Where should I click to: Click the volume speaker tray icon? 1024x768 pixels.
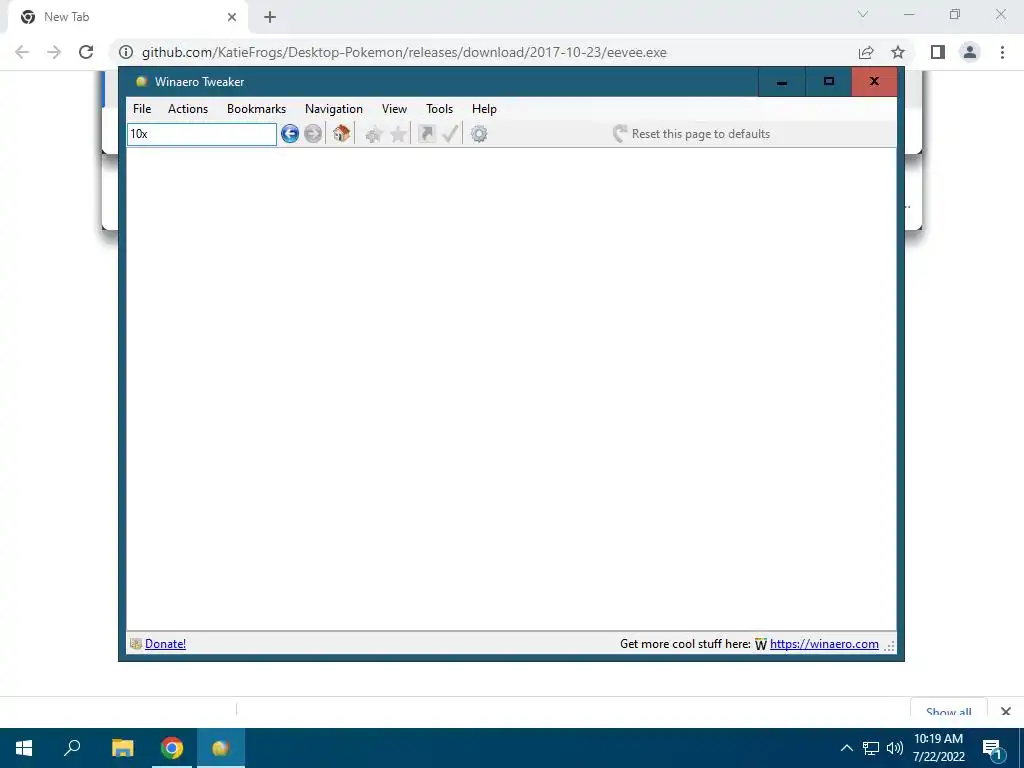[x=895, y=748]
